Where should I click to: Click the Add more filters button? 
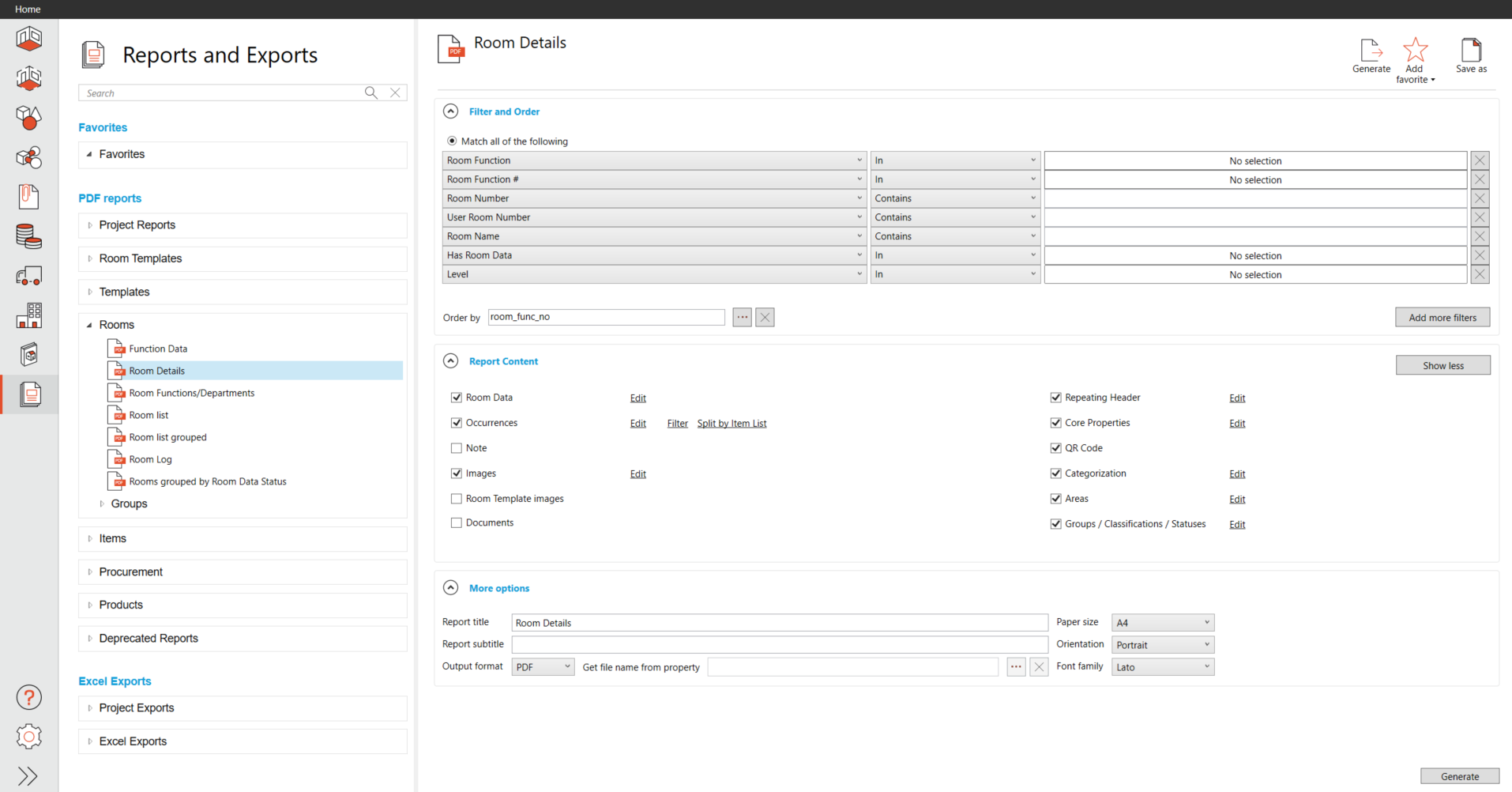(1442, 317)
